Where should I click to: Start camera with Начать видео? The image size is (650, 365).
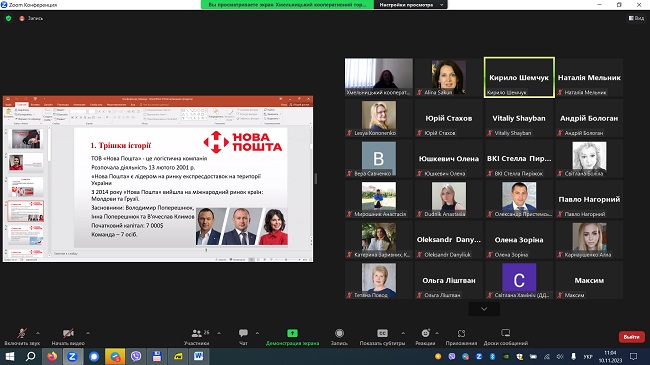pos(68,336)
